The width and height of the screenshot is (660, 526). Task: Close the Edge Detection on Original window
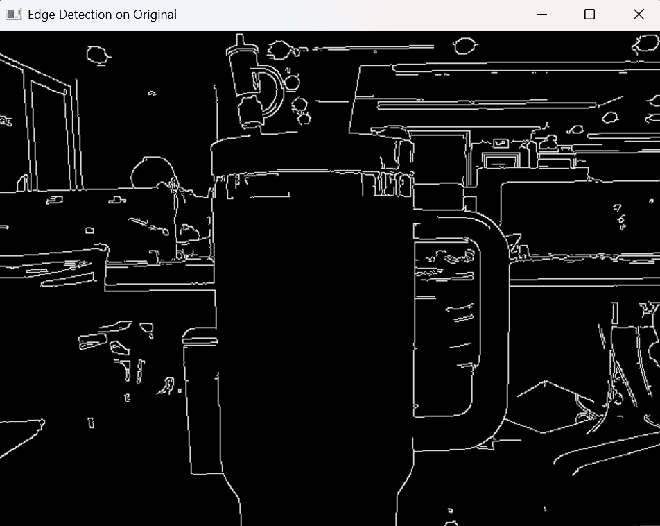[638, 15]
